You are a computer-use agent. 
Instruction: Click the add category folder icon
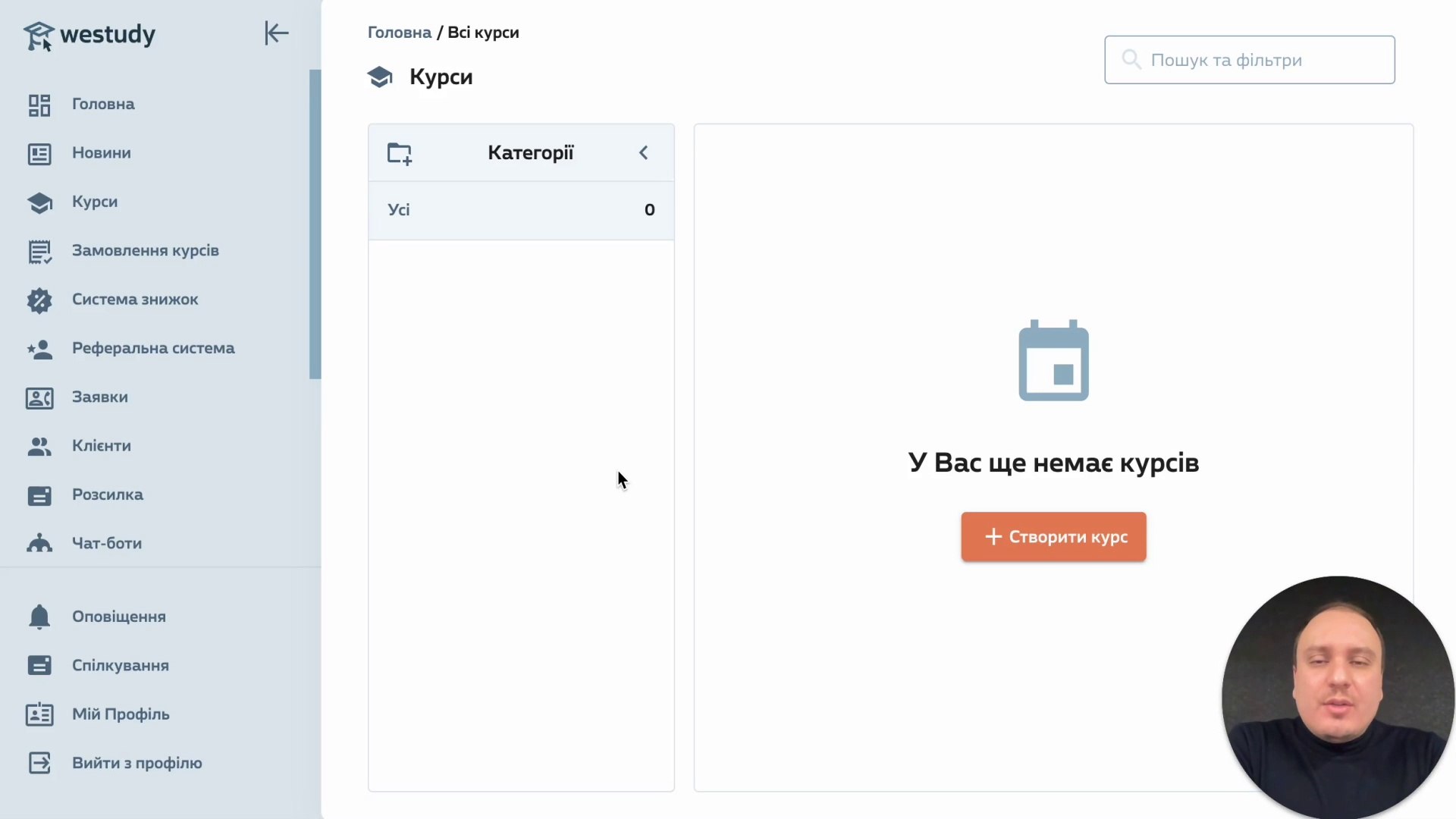click(399, 153)
